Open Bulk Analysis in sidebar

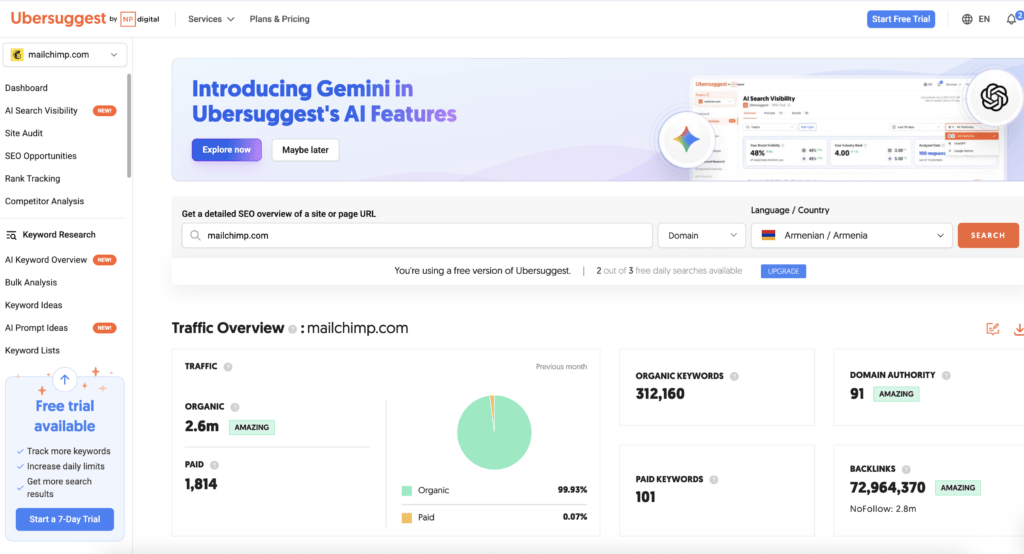(31, 283)
